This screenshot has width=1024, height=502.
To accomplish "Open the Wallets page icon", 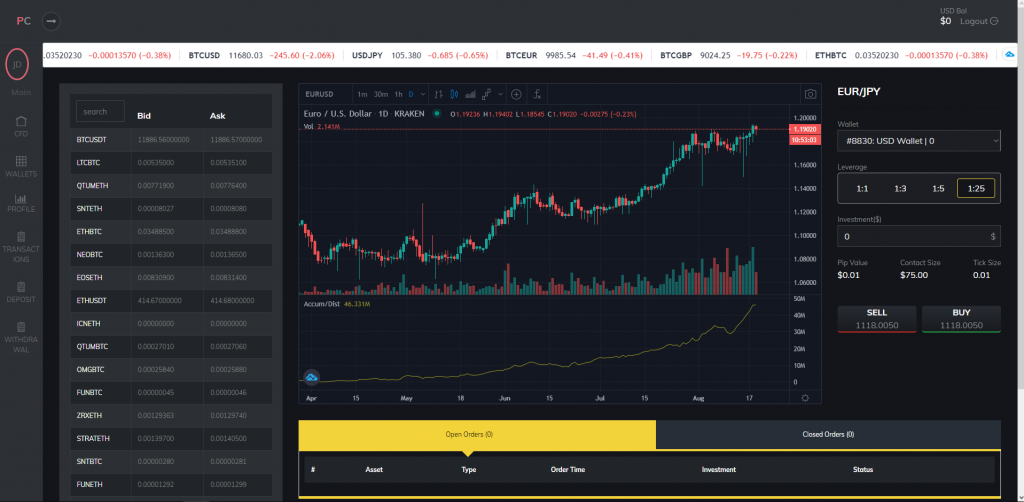I will point(21,164).
